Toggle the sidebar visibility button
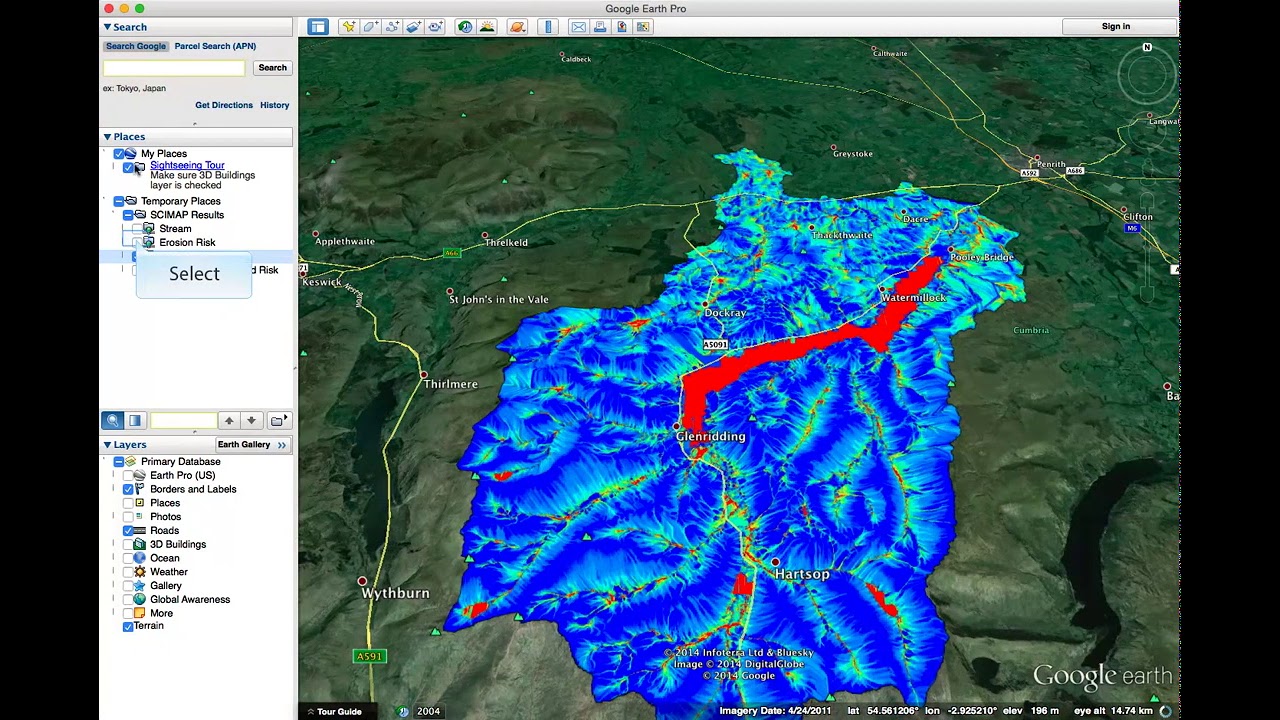1280x720 pixels. point(318,27)
